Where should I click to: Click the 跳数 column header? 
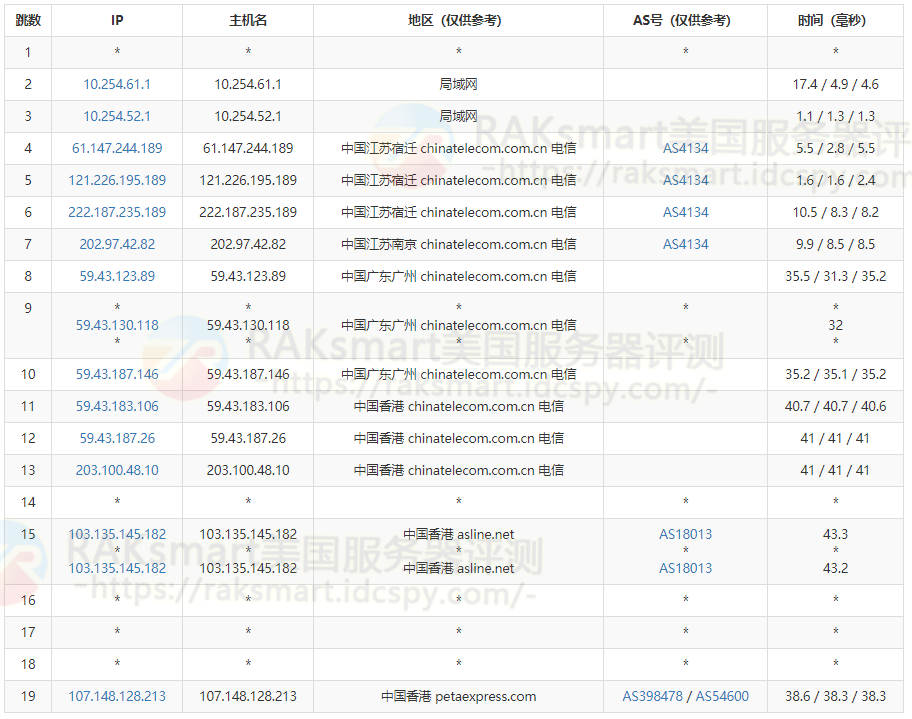pos(28,21)
